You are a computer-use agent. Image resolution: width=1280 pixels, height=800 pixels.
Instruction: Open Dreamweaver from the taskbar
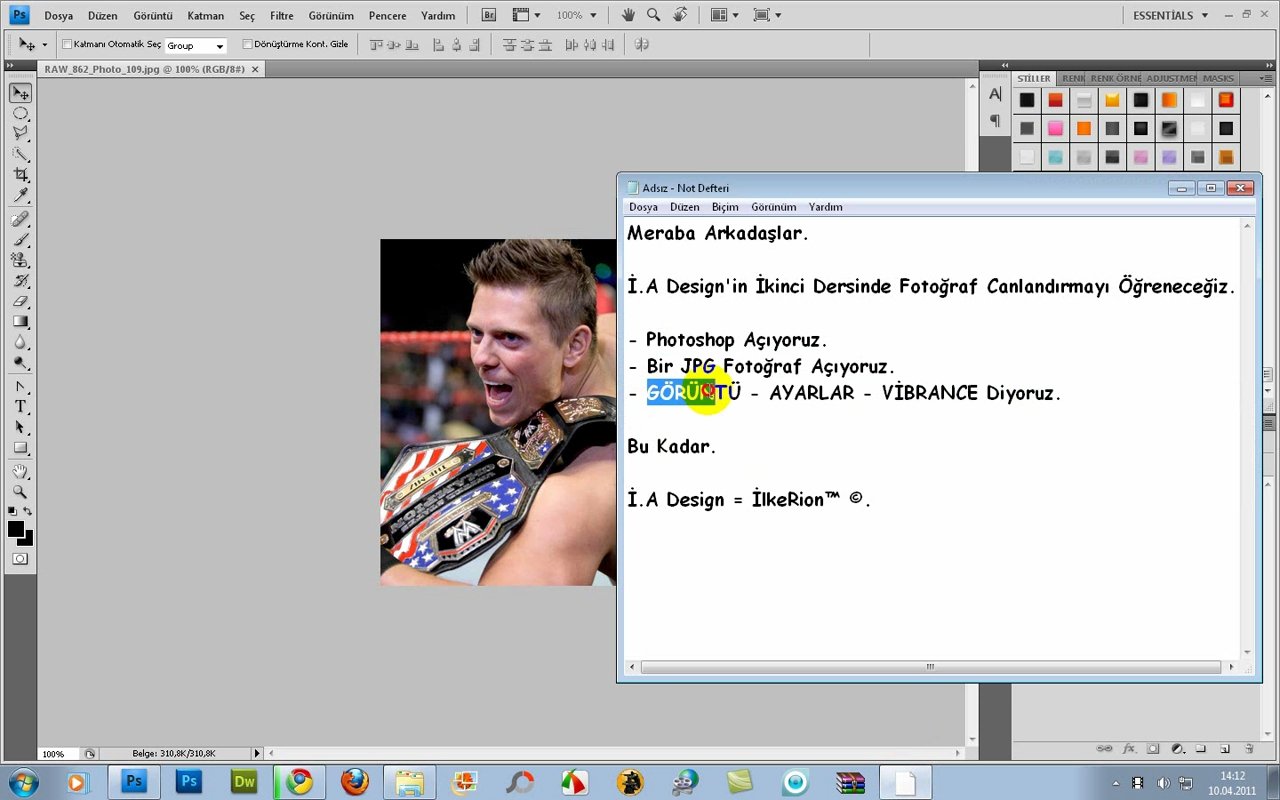click(x=244, y=782)
